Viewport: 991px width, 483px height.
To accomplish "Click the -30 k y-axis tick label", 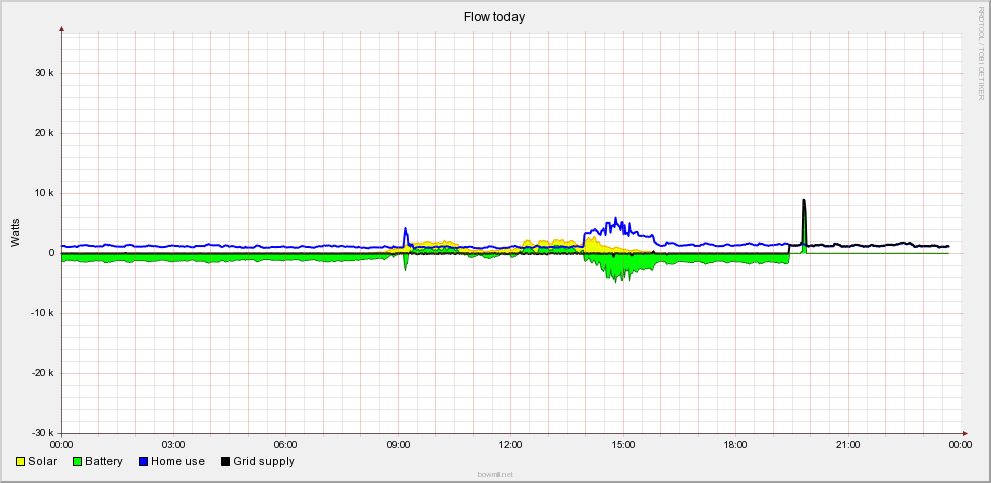I will (x=40, y=433).
